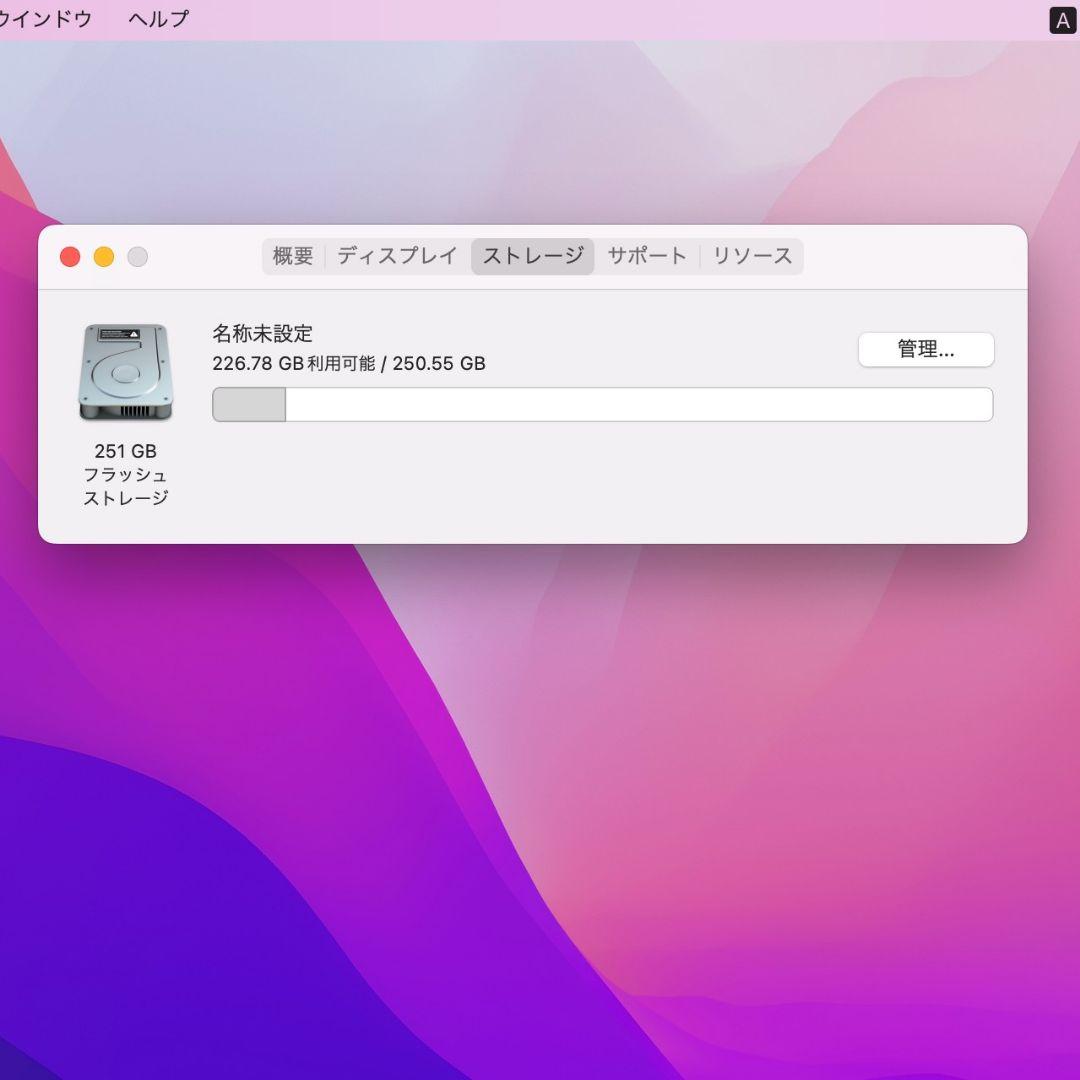Switch to the リソース (Resources) tab
Viewport: 1080px width, 1080px height.
(x=751, y=256)
